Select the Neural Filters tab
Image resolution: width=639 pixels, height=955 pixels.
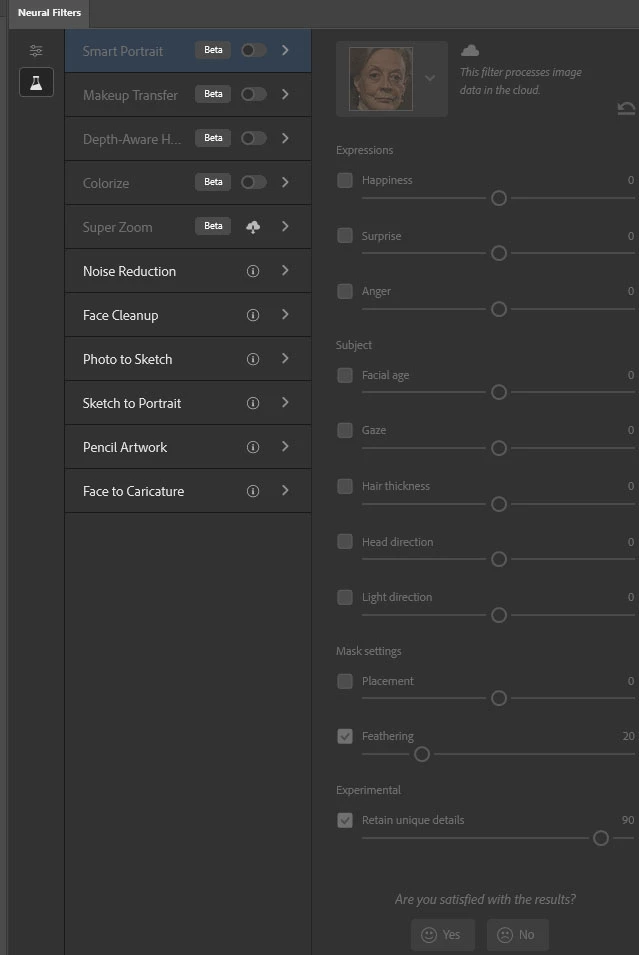click(x=46, y=13)
